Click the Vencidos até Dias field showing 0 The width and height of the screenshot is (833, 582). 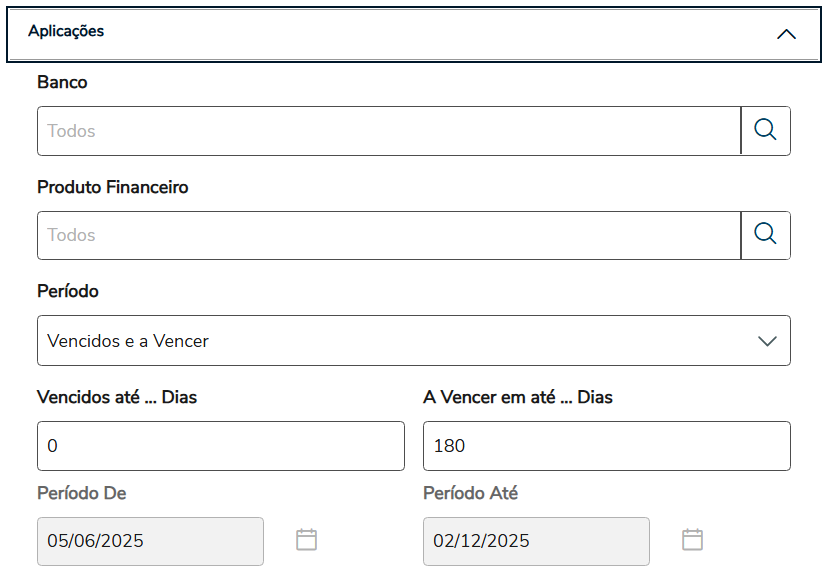220,446
